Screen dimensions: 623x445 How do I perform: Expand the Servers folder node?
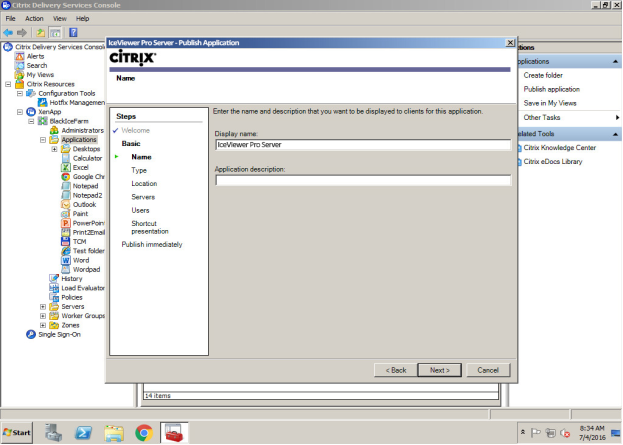(43, 307)
